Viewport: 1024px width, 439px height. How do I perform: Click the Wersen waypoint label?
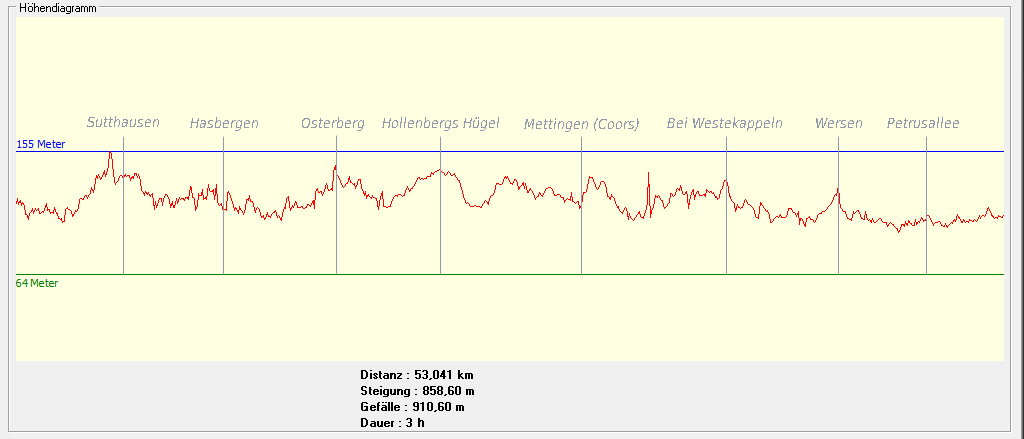(838, 124)
